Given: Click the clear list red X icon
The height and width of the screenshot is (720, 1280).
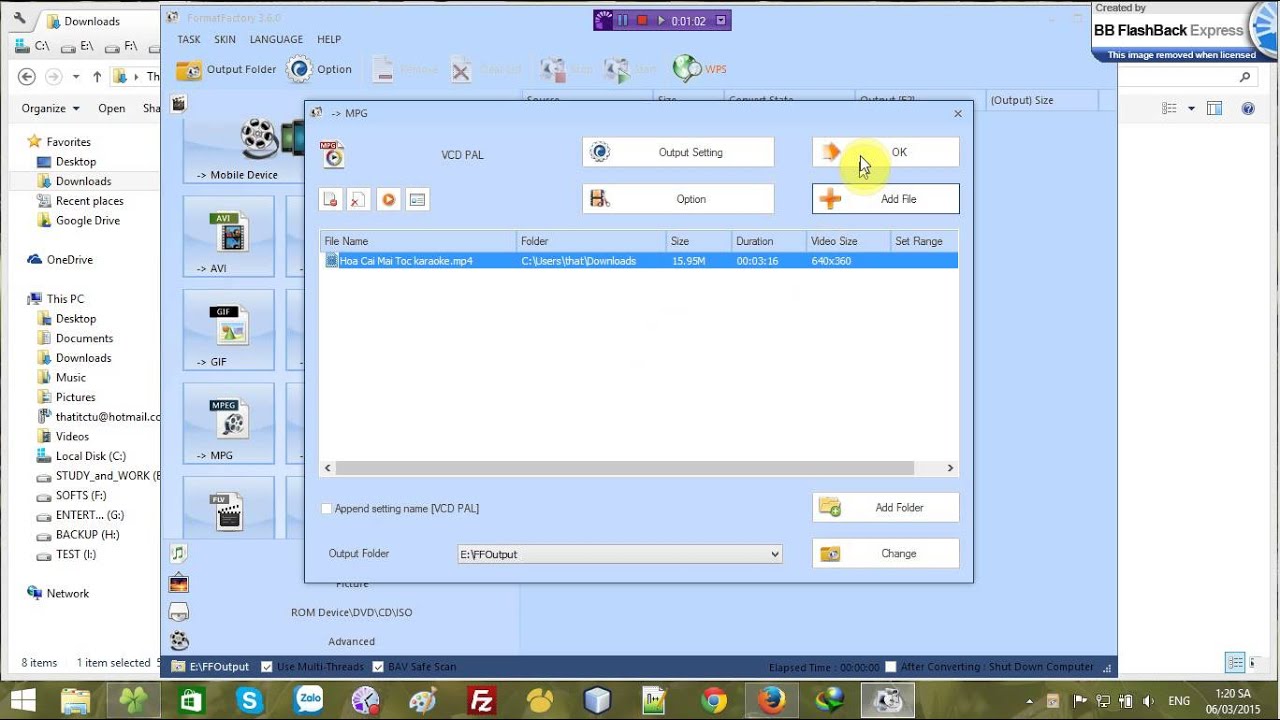Looking at the screenshot, I should [x=358, y=200].
